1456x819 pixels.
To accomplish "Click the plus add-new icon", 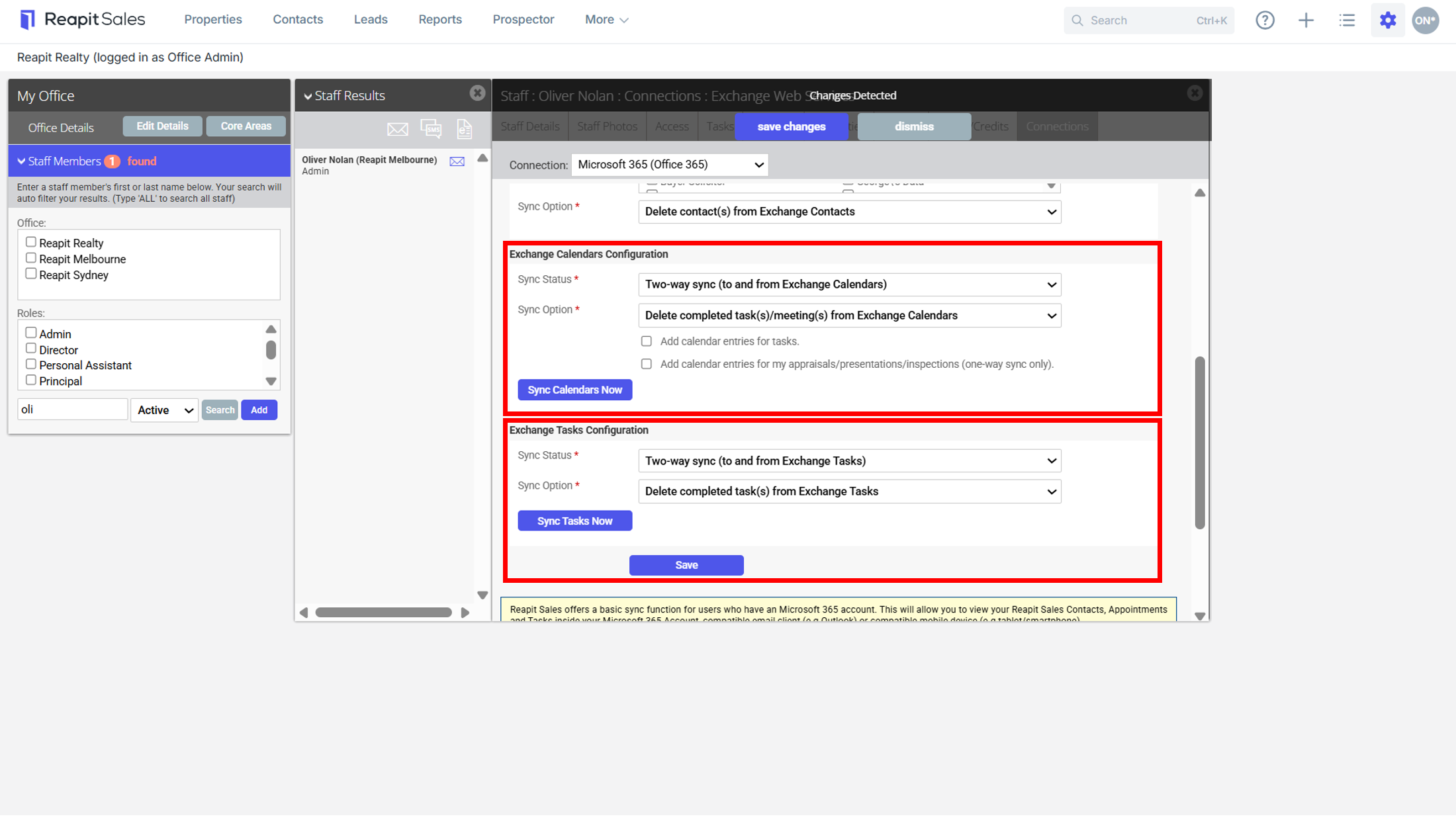I will pyautogui.click(x=1306, y=21).
